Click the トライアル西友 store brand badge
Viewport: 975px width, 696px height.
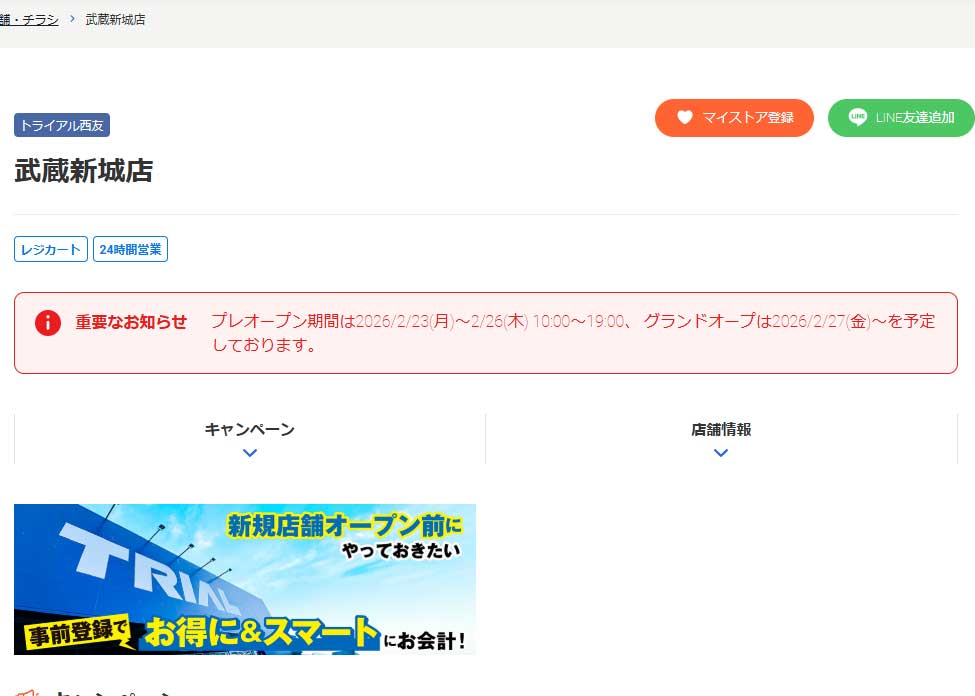[x=62, y=125]
